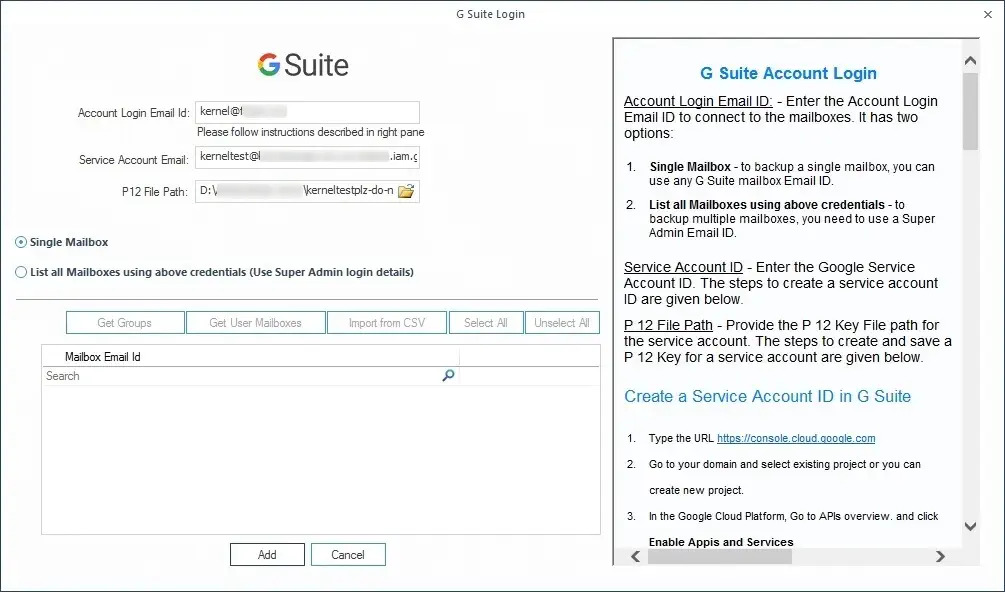This screenshot has height=592, width=1005.
Task: Click Get User Mailboxes
Action: click(x=256, y=322)
